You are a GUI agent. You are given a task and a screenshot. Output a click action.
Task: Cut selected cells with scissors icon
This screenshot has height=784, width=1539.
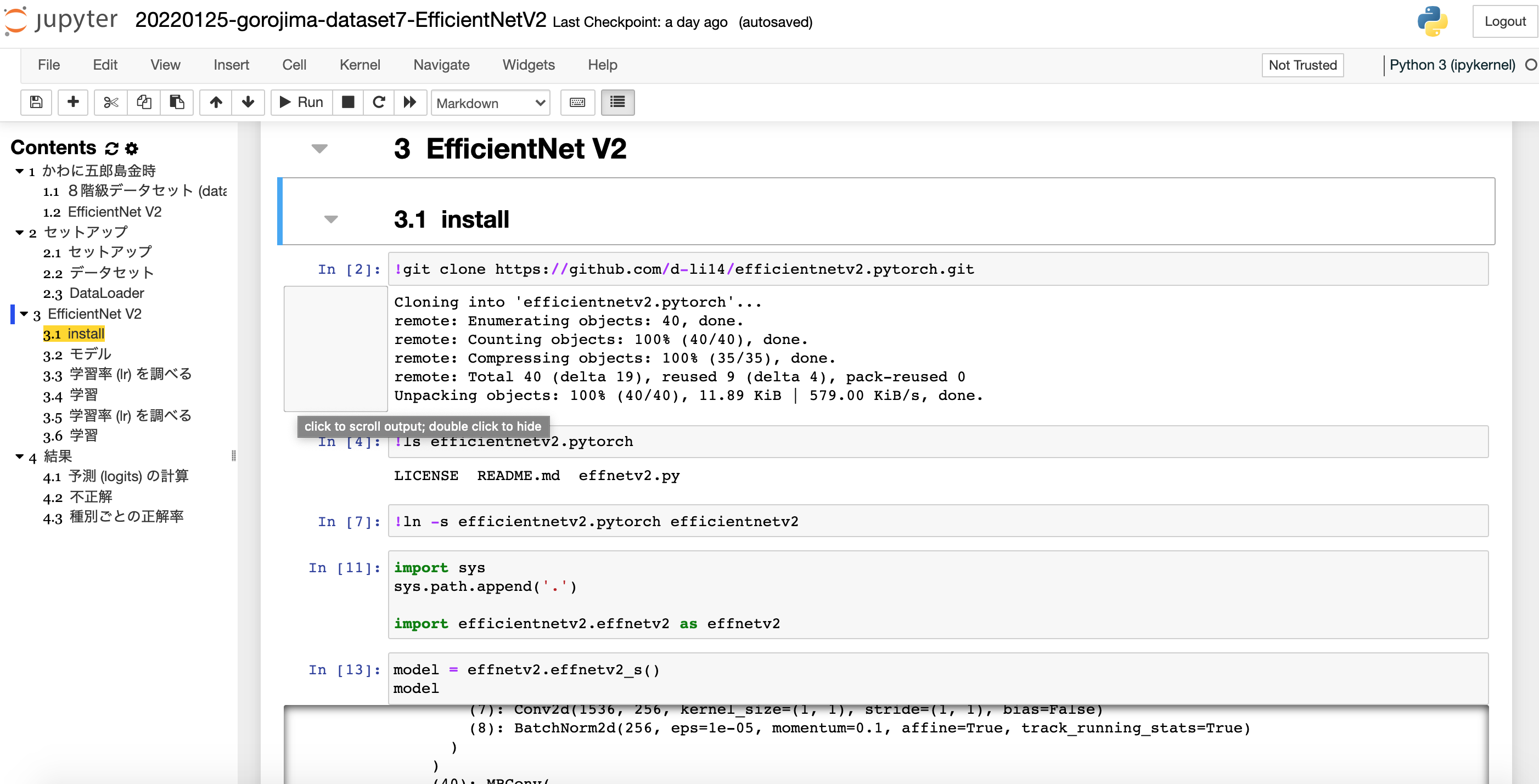click(x=110, y=102)
